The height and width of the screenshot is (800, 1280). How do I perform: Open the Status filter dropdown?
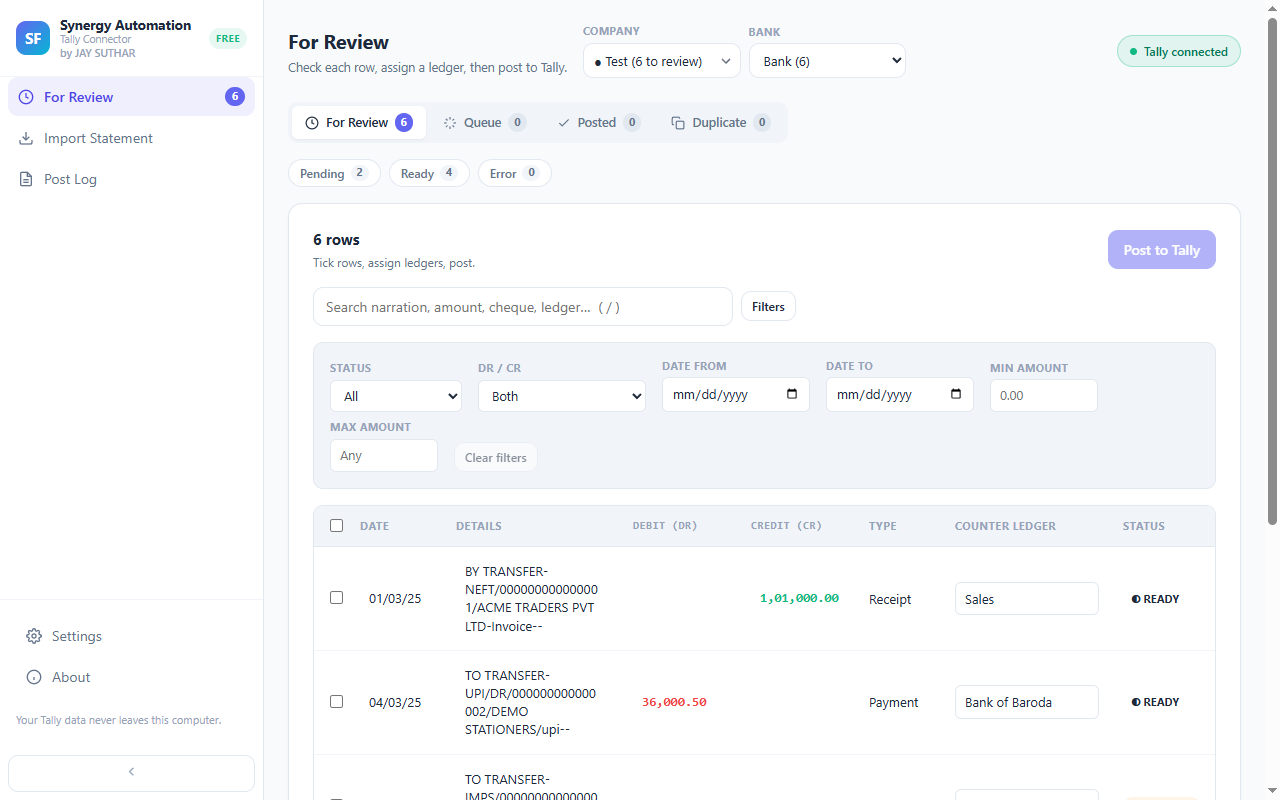coord(396,396)
